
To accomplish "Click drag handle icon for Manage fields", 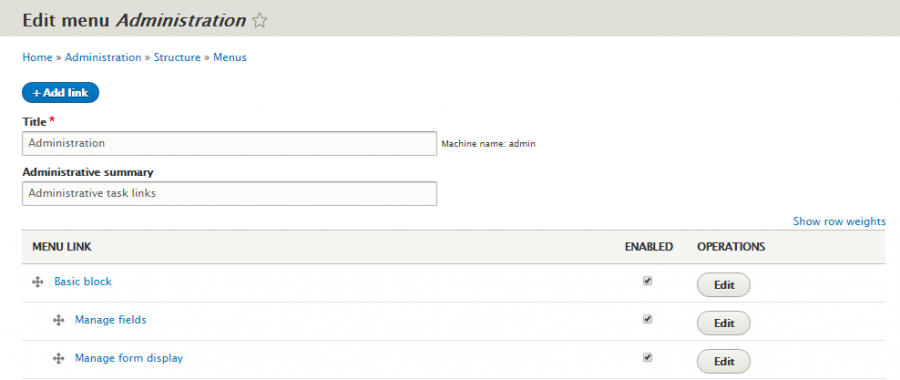I will tap(59, 320).
